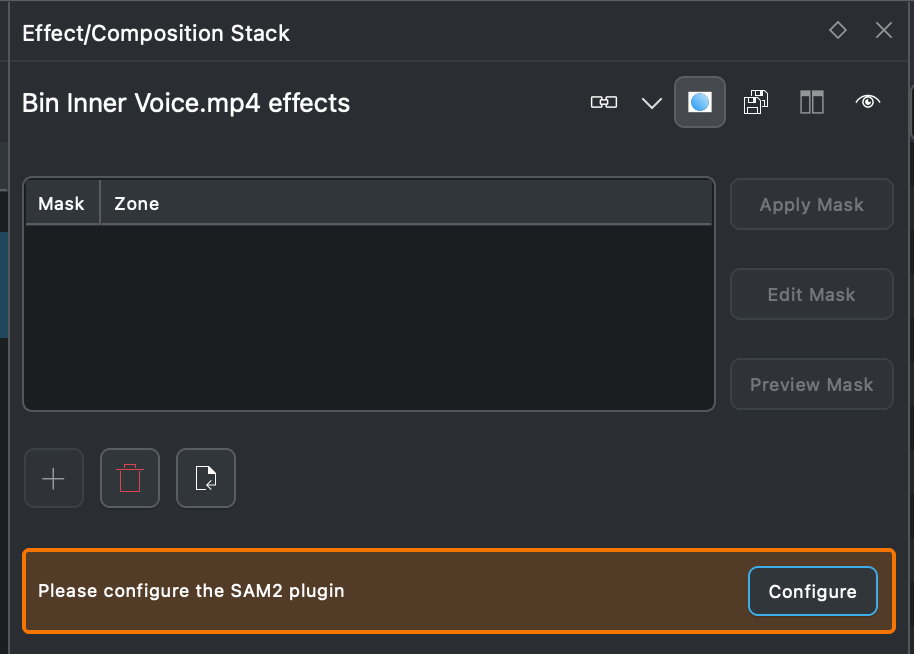Delete mask using the trash icon

point(130,478)
